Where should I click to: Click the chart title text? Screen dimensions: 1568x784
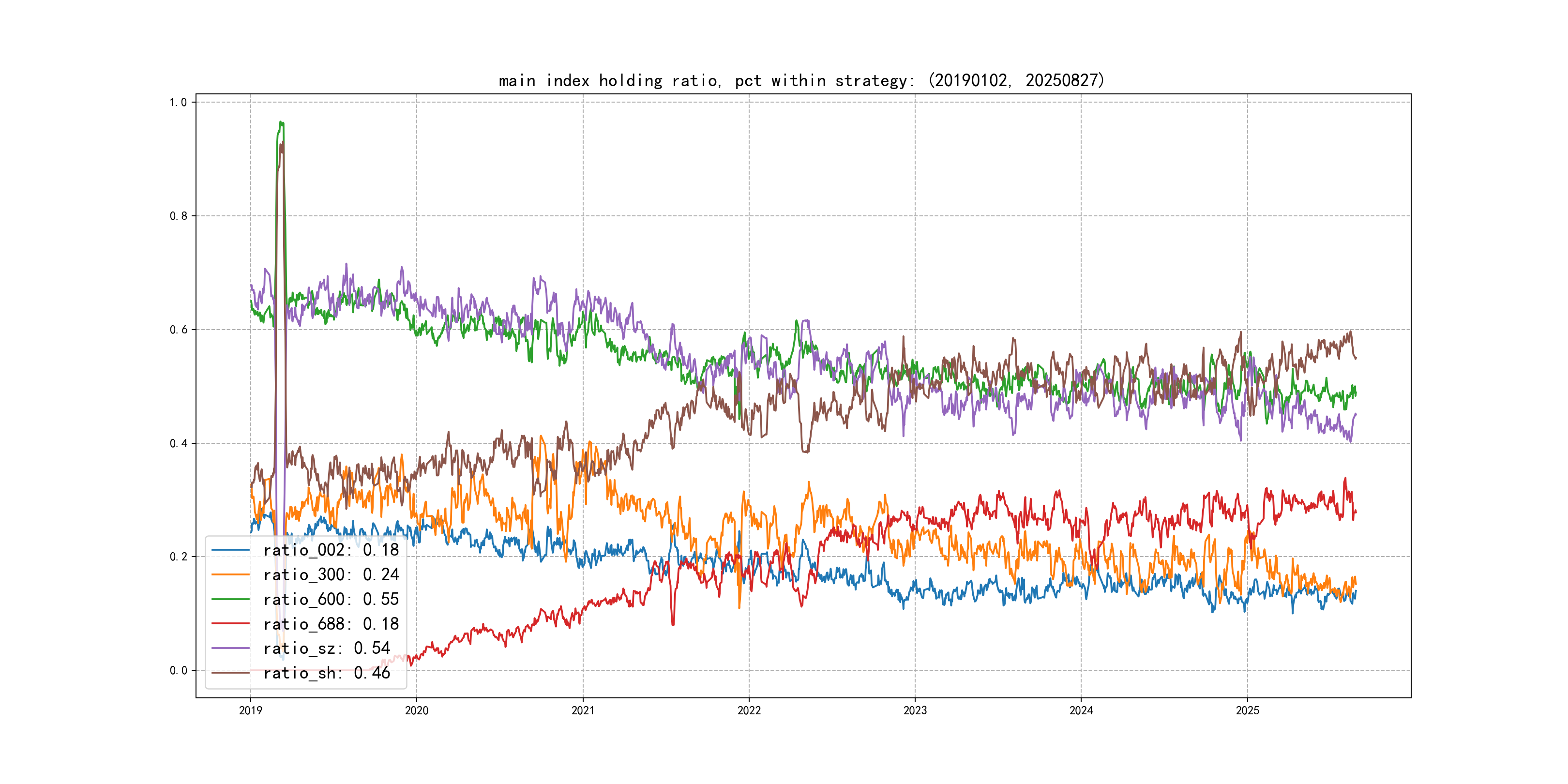[x=801, y=81]
